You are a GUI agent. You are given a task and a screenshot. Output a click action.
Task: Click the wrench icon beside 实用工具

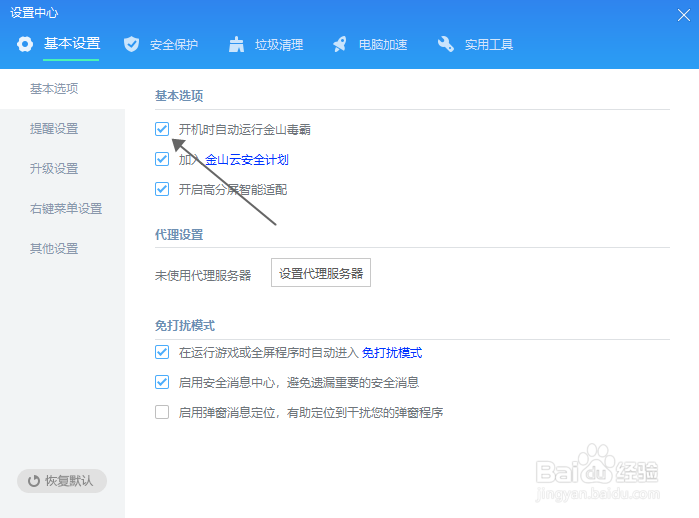coord(445,44)
